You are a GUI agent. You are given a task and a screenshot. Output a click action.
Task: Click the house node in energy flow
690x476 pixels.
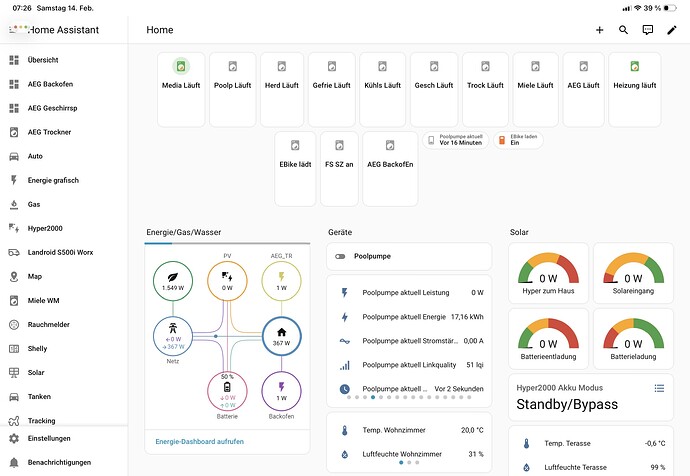tap(282, 337)
